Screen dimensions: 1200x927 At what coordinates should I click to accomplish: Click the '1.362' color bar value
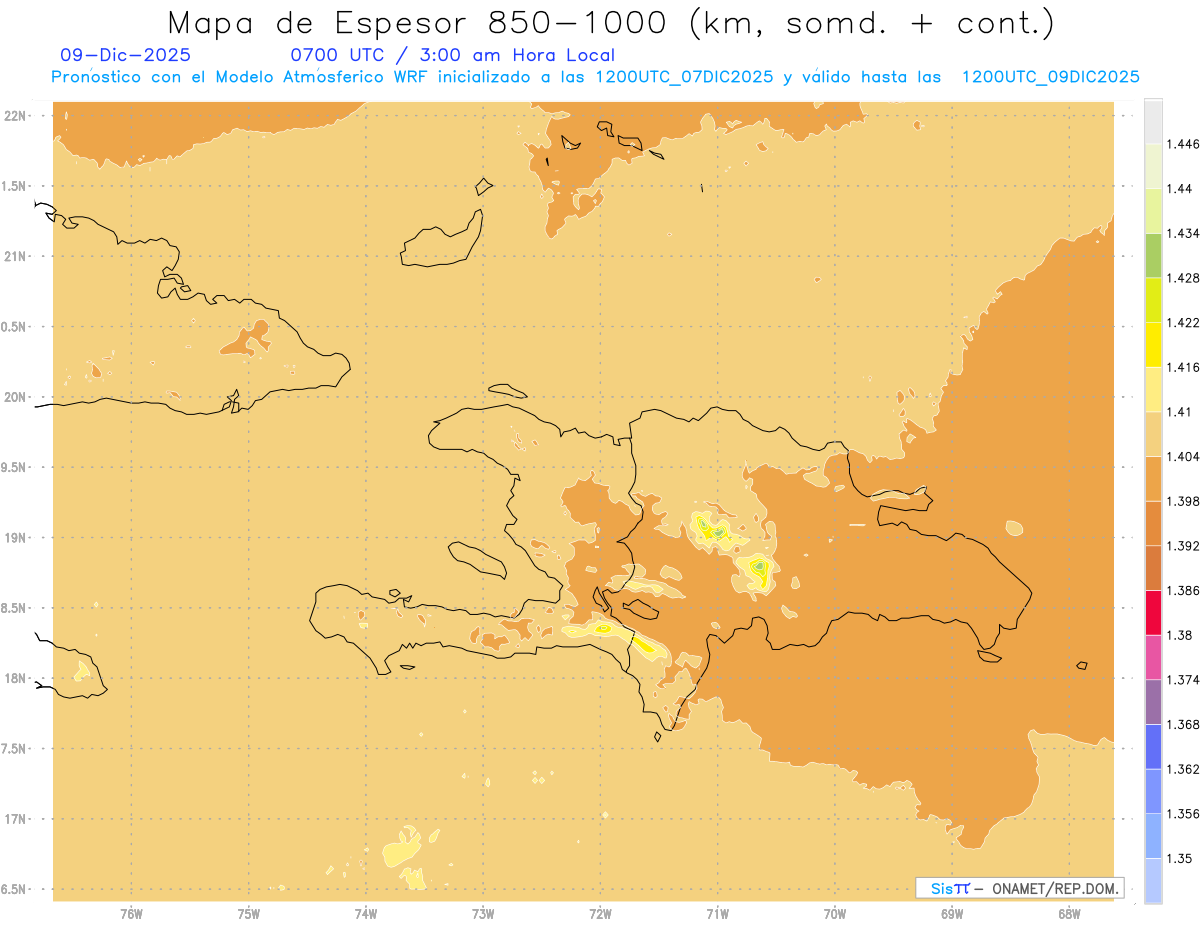coord(1183,769)
